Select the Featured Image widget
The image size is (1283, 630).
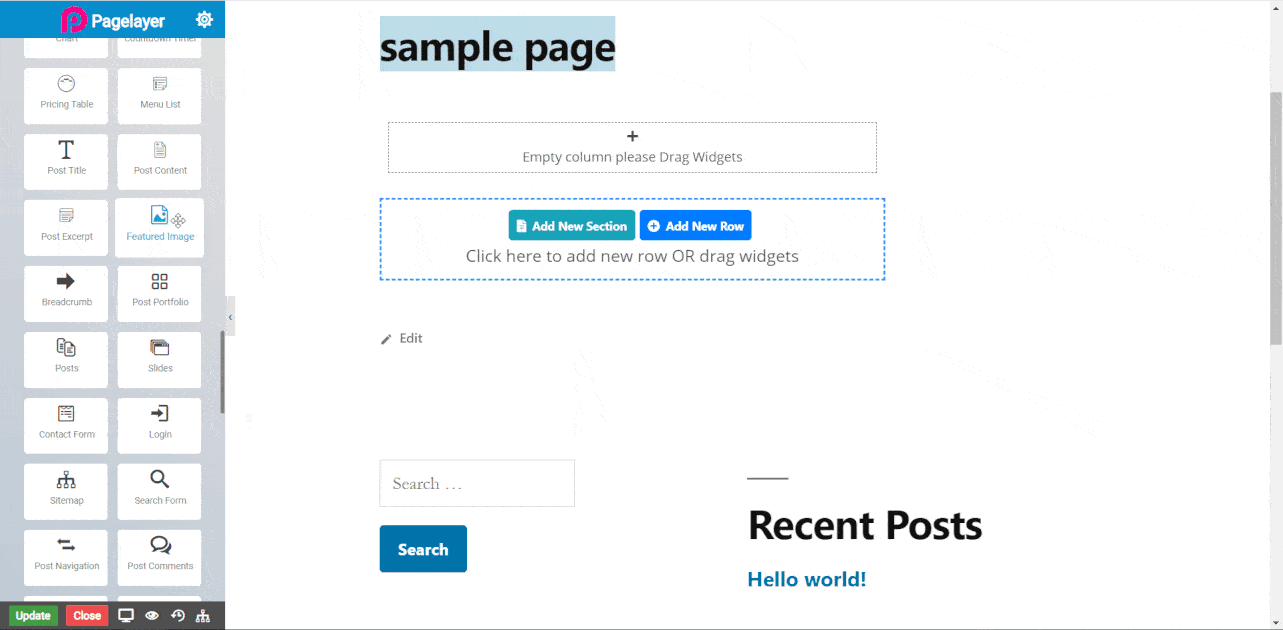tap(159, 227)
